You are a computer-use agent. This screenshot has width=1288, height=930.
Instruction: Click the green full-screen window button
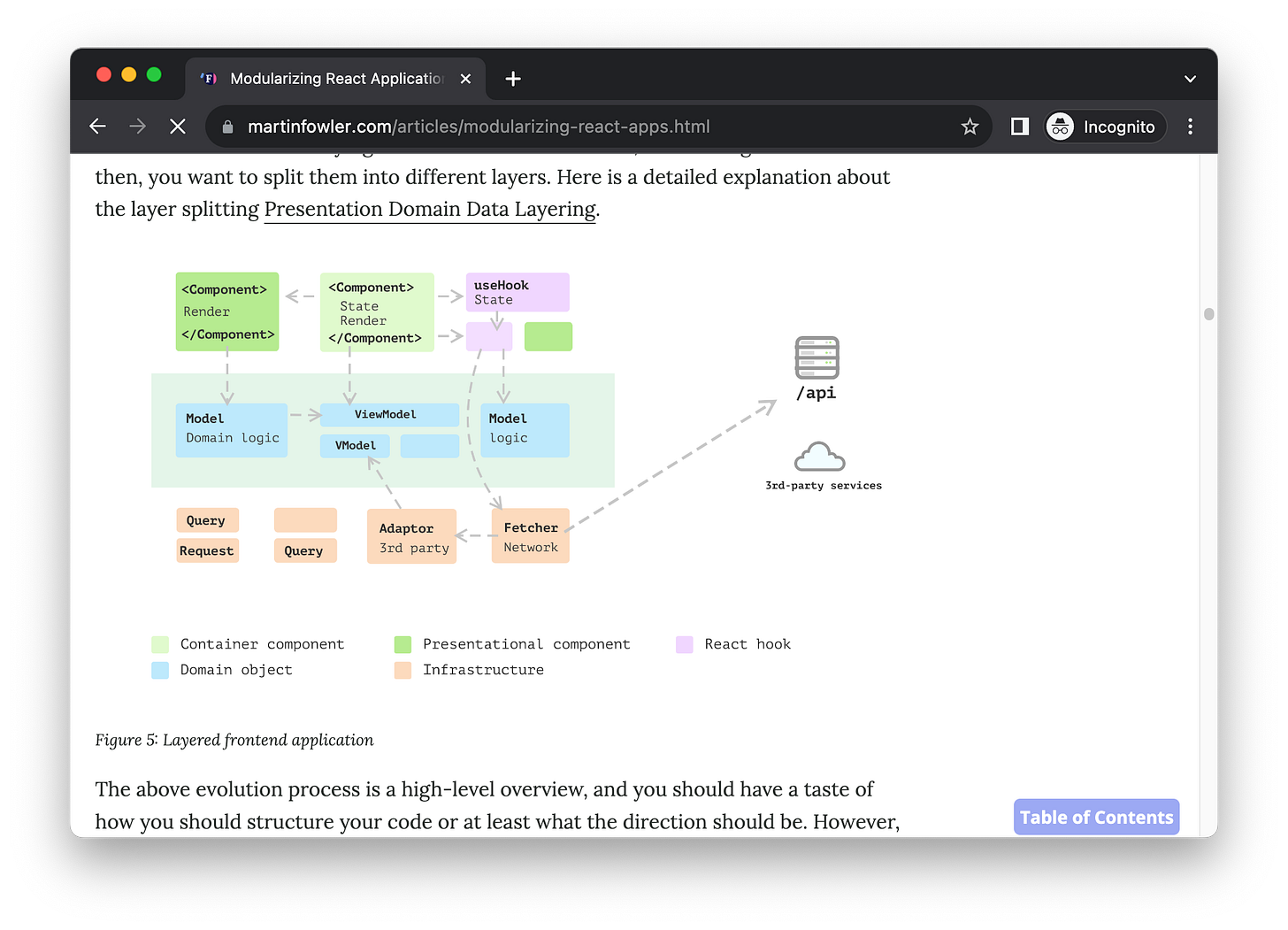154,74
